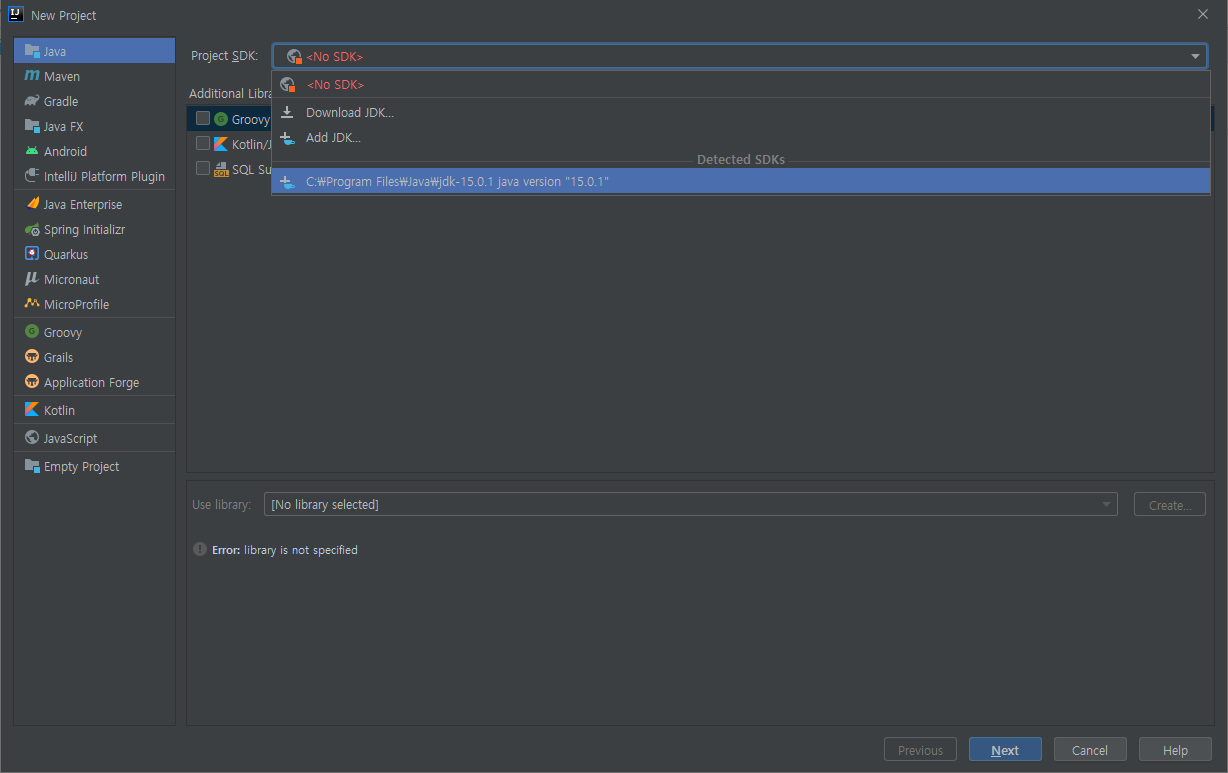This screenshot has width=1228, height=773.
Task: Click the Help button
Action: tap(1175, 750)
